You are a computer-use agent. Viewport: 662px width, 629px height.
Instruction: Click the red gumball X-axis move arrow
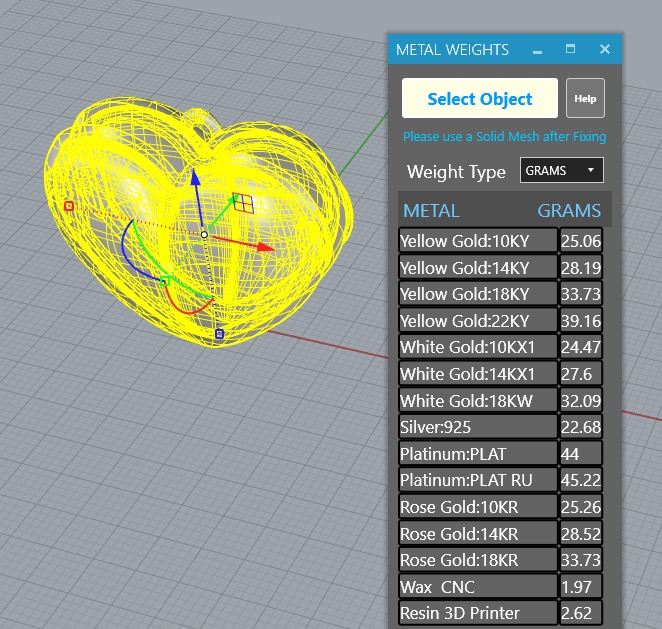(266, 247)
